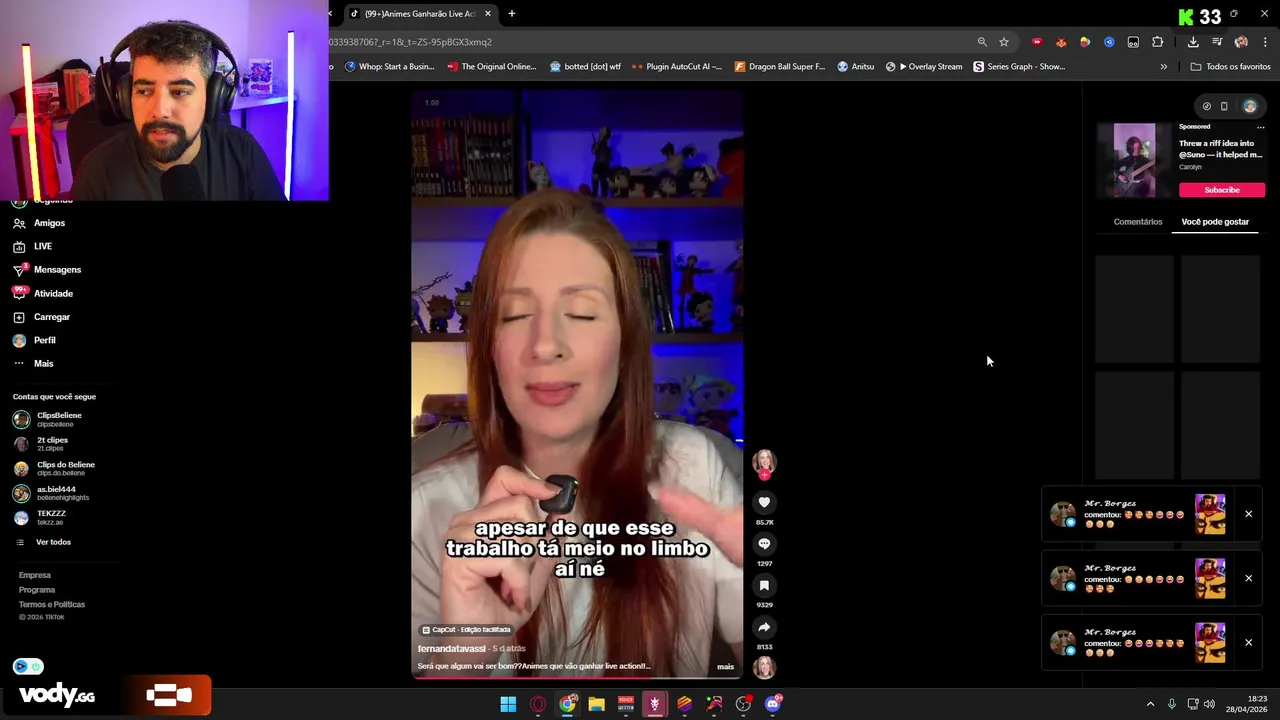Expand the hidden bookmarks chevron
The height and width of the screenshot is (720, 1280).
tap(1163, 67)
